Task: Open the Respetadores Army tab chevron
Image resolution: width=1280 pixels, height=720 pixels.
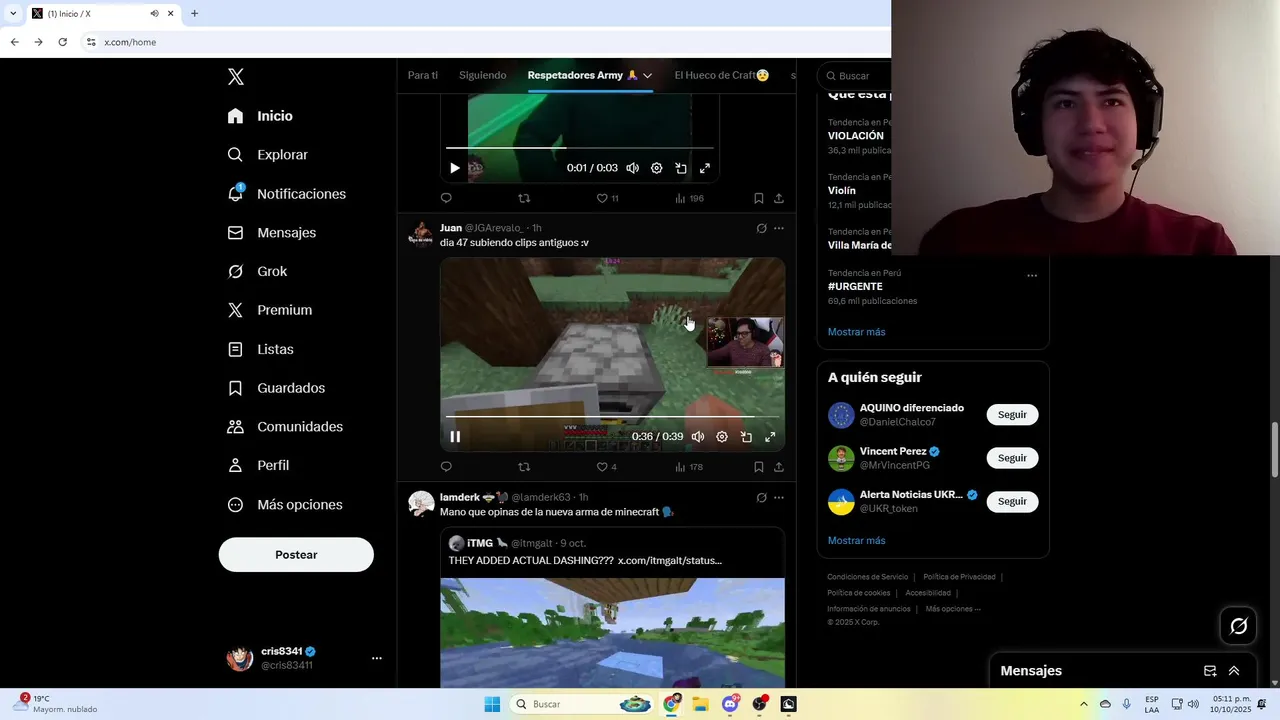Action: click(648, 76)
